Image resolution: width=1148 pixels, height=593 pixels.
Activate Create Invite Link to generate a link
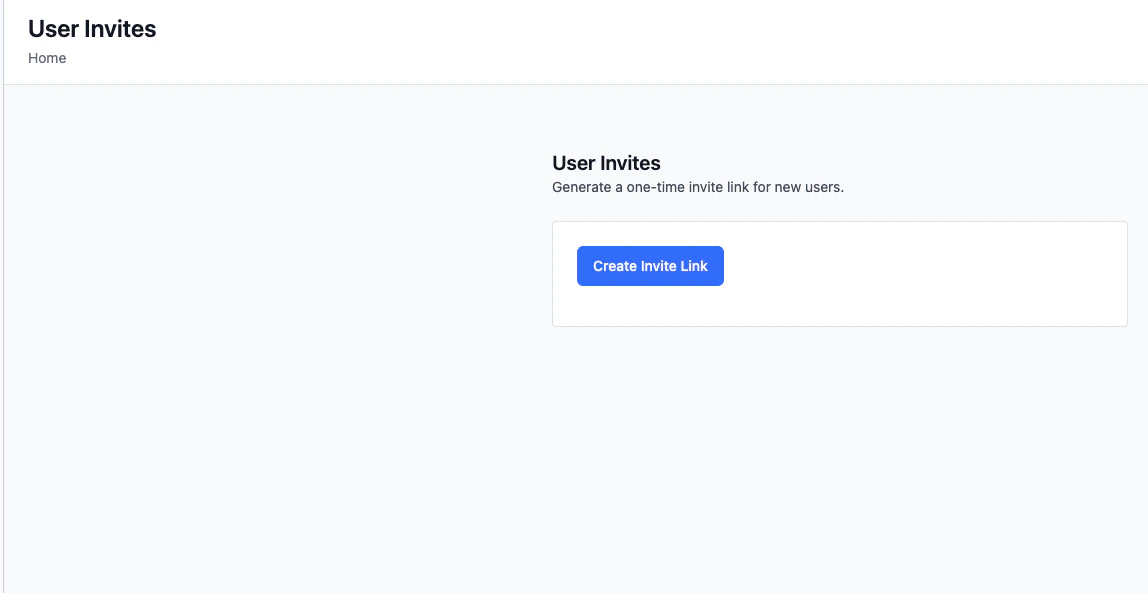[x=650, y=266]
